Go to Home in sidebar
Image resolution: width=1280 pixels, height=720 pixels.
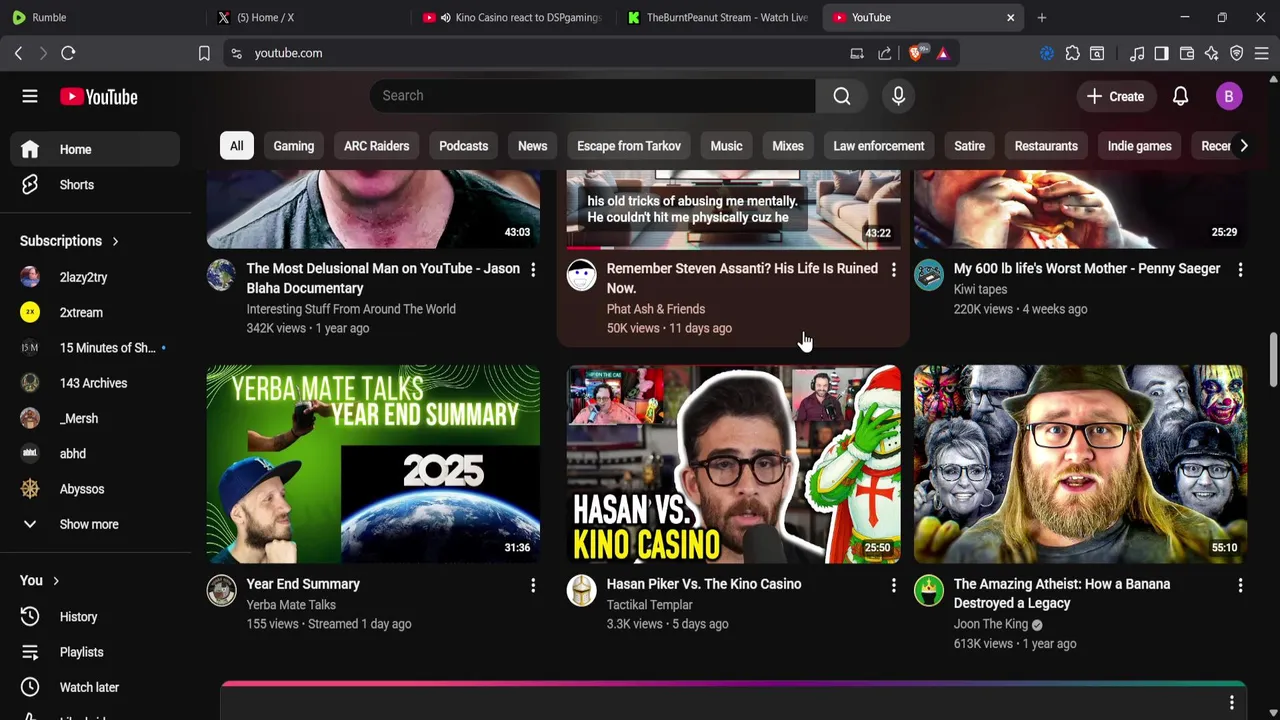[95, 149]
